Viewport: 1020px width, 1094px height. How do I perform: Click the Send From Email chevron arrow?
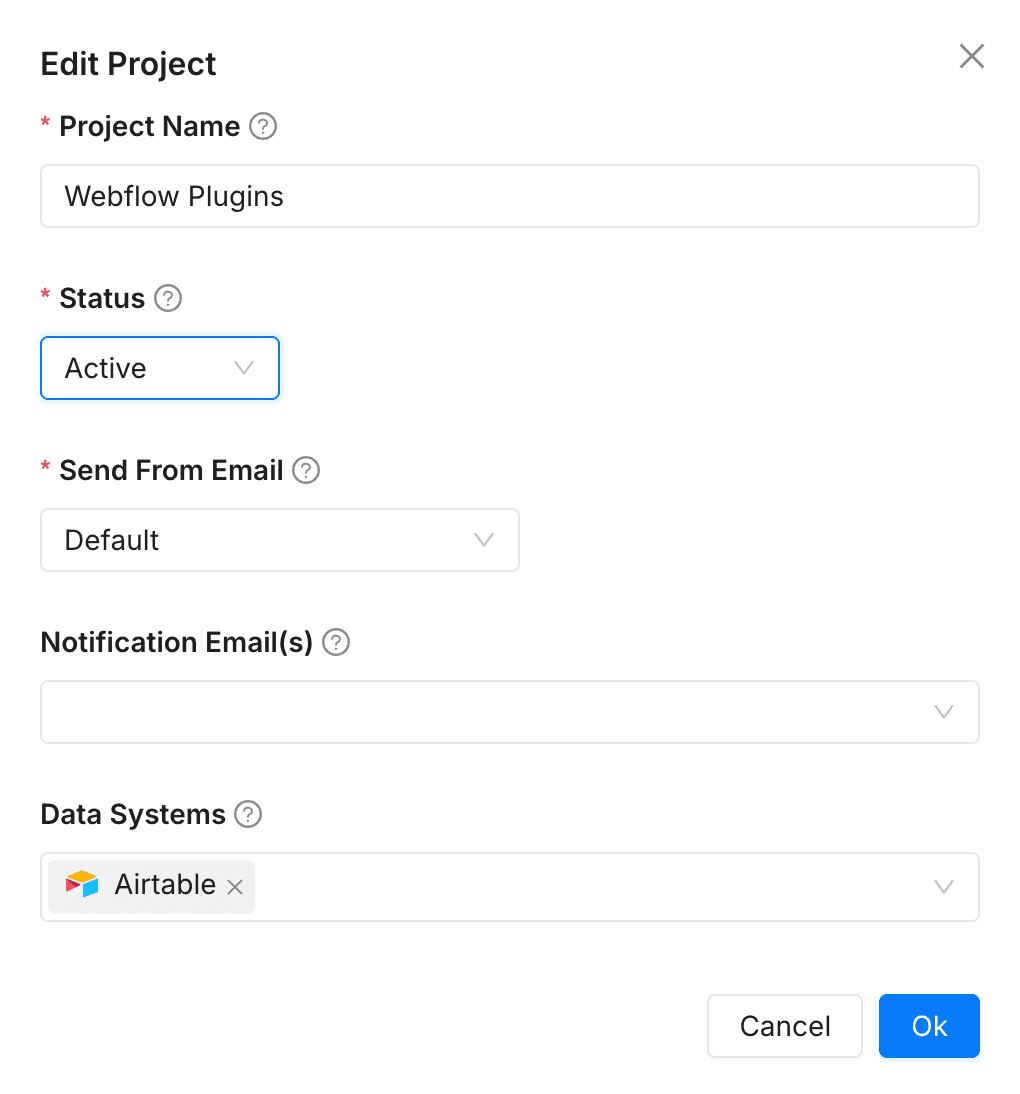pyautogui.click(x=484, y=541)
